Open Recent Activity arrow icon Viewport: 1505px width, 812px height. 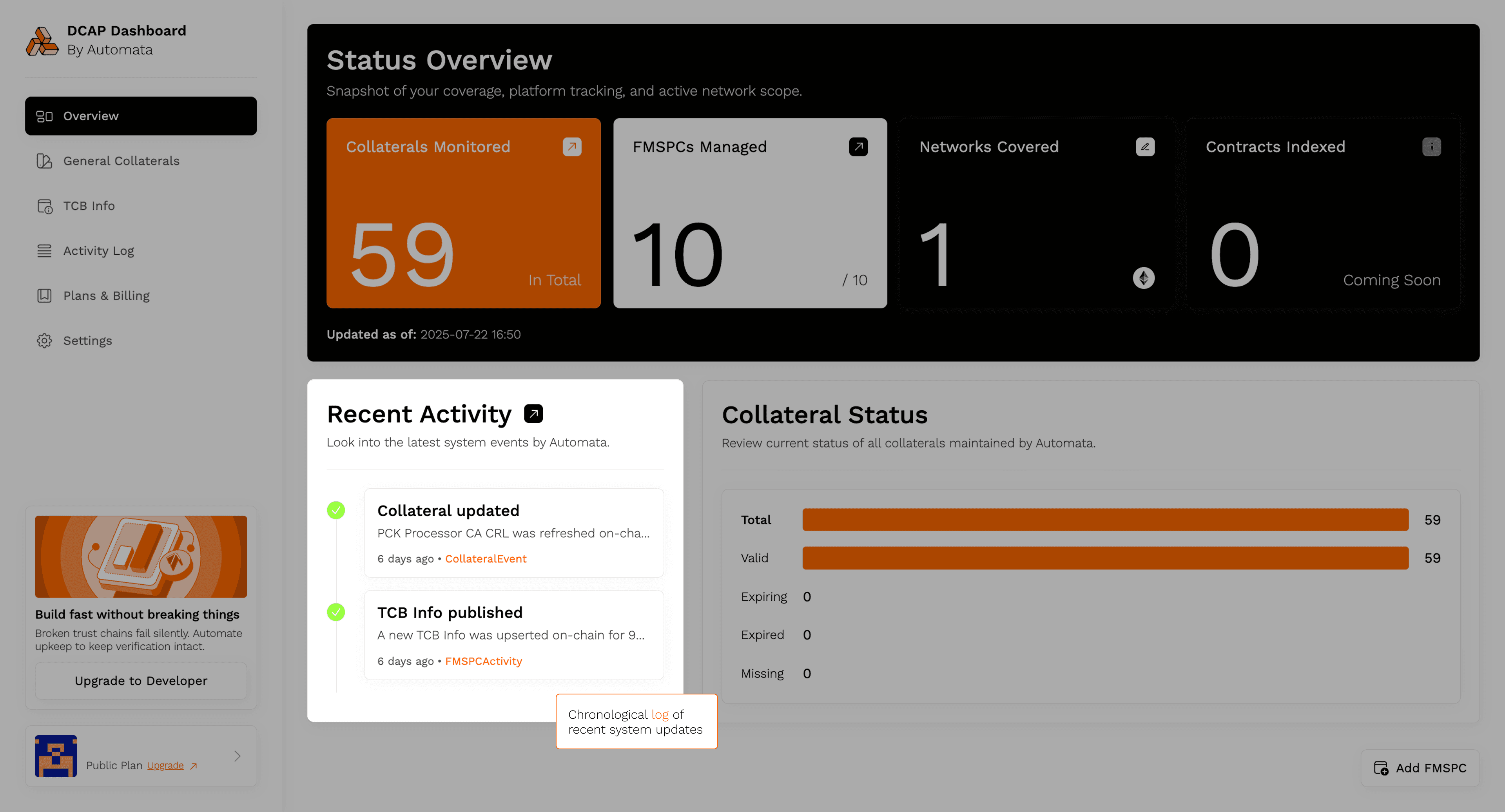(x=533, y=413)
